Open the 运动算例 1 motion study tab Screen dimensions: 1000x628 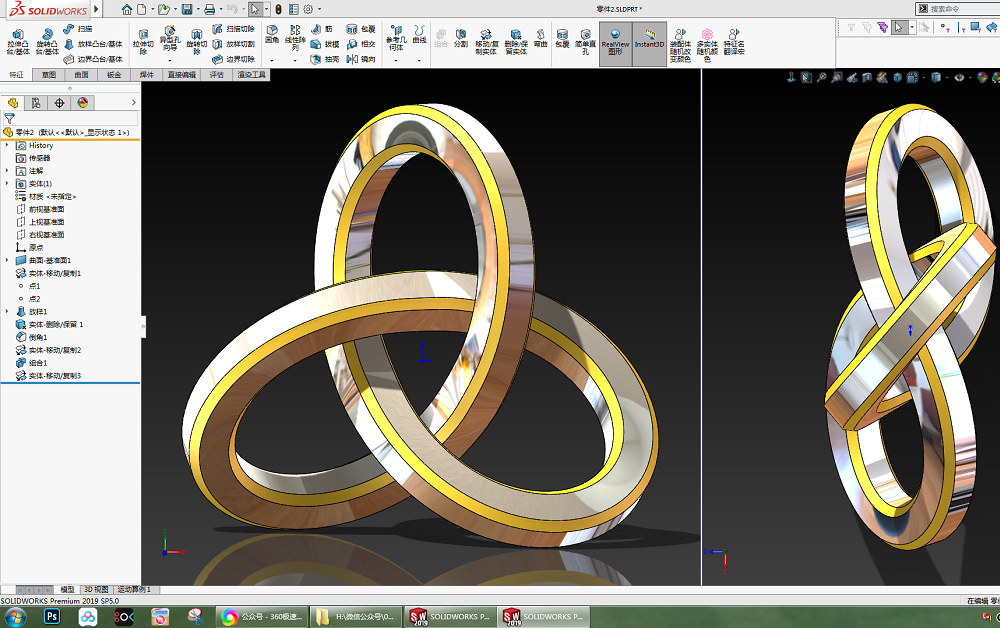pyautogui.click(x=134, y=590)
